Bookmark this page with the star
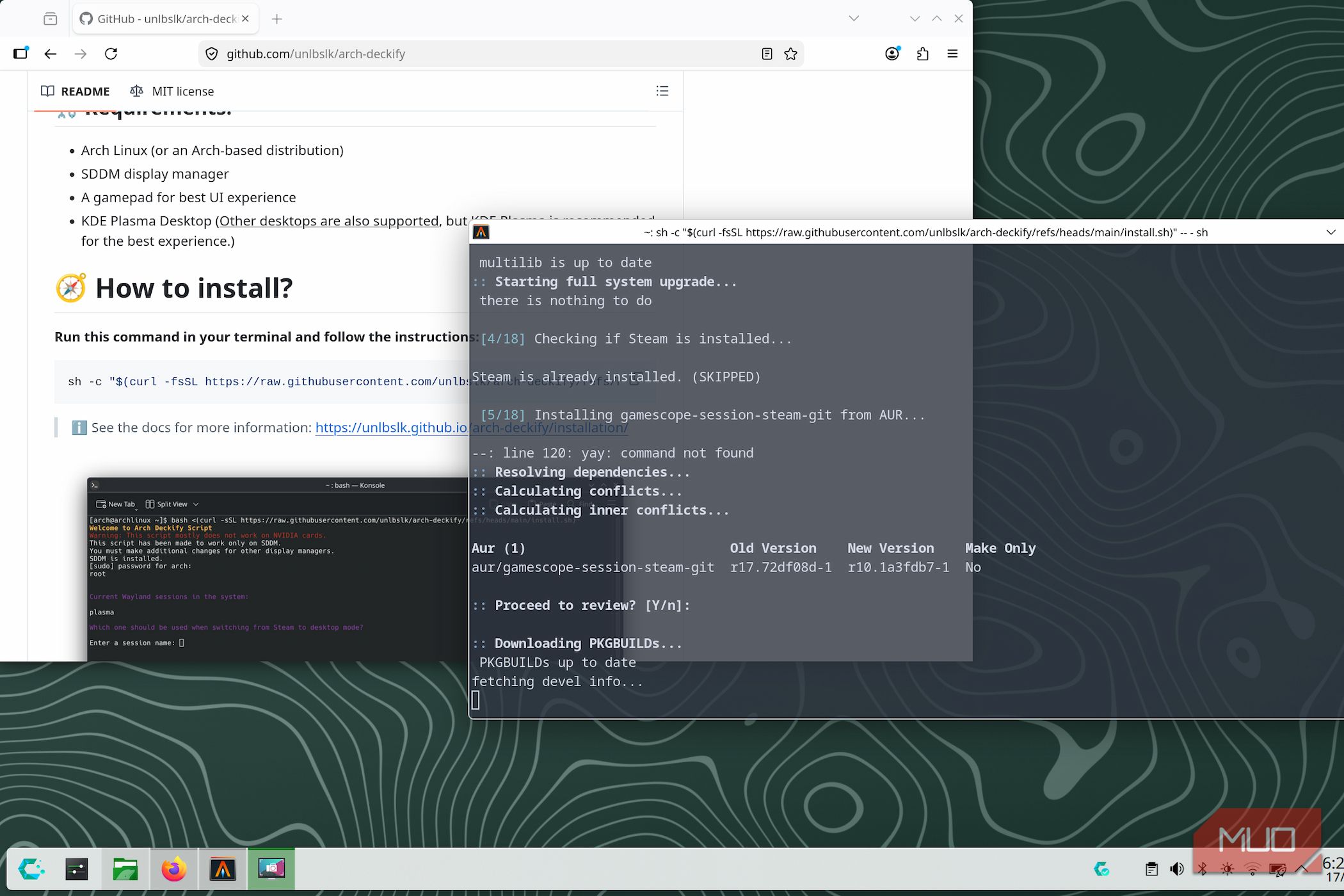 point(790,54)
